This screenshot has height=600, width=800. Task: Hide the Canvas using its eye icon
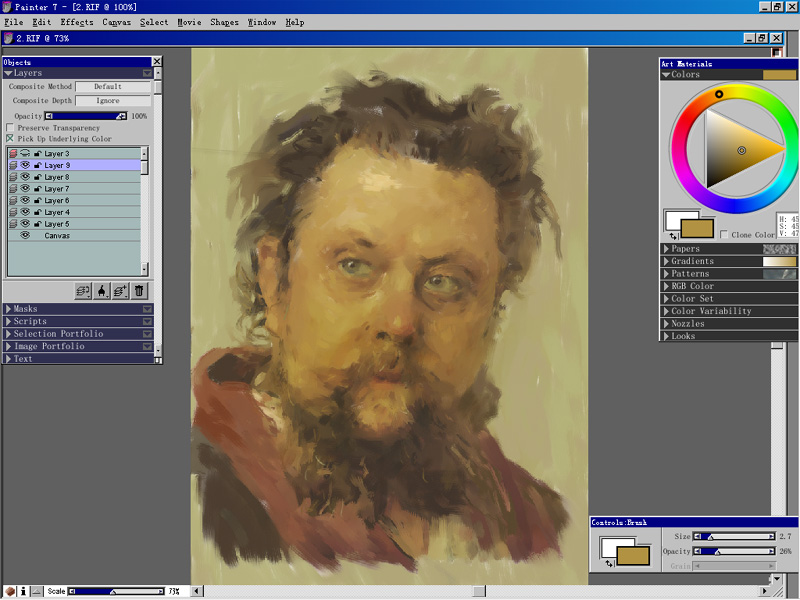pyautogui.click(x=25, y=235)
